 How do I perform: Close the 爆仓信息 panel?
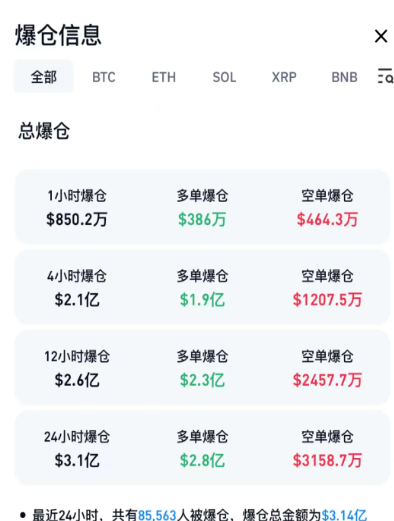click(381, 36)
